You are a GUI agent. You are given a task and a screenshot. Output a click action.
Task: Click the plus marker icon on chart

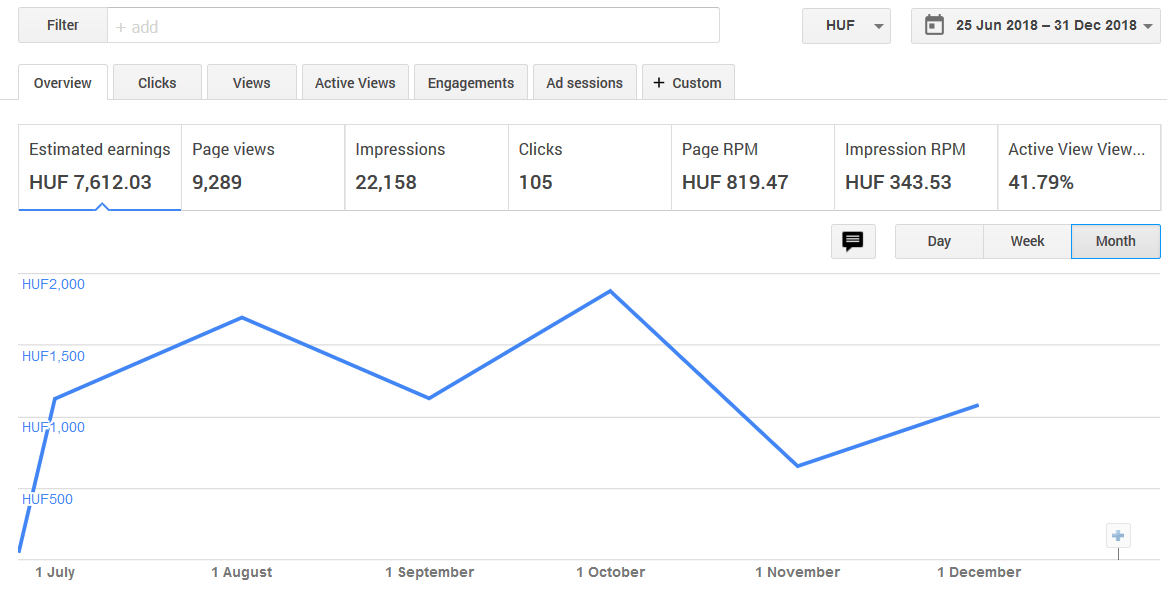coord(1118,536)
